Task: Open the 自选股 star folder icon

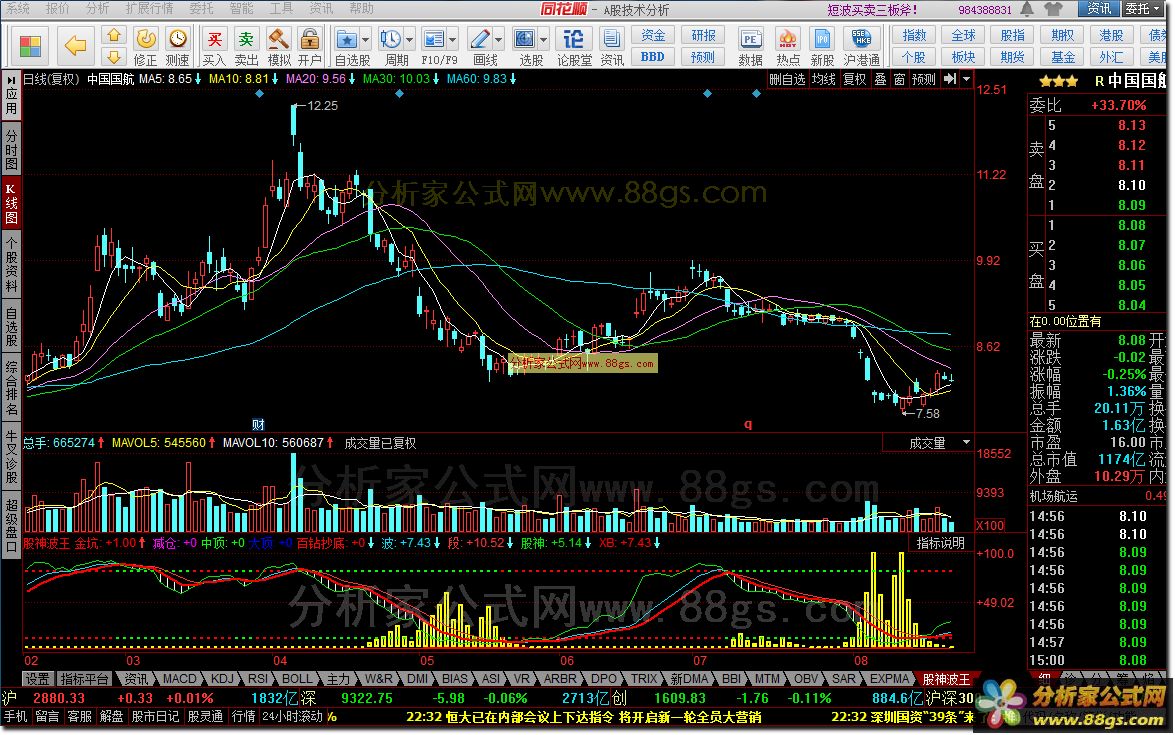Action: pyautogui.click(x=346, y=46)
